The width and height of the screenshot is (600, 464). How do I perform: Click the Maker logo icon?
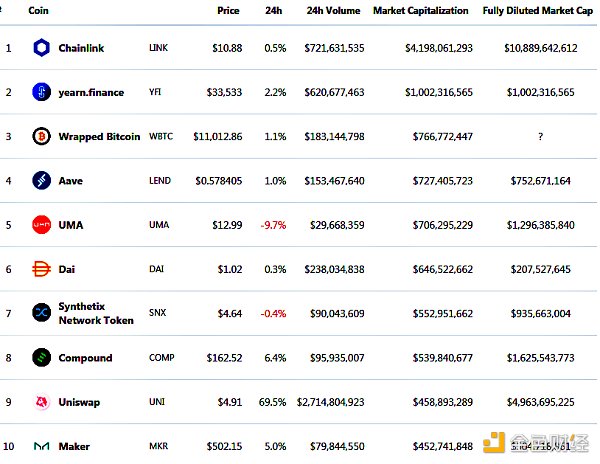tap(41, 446)
